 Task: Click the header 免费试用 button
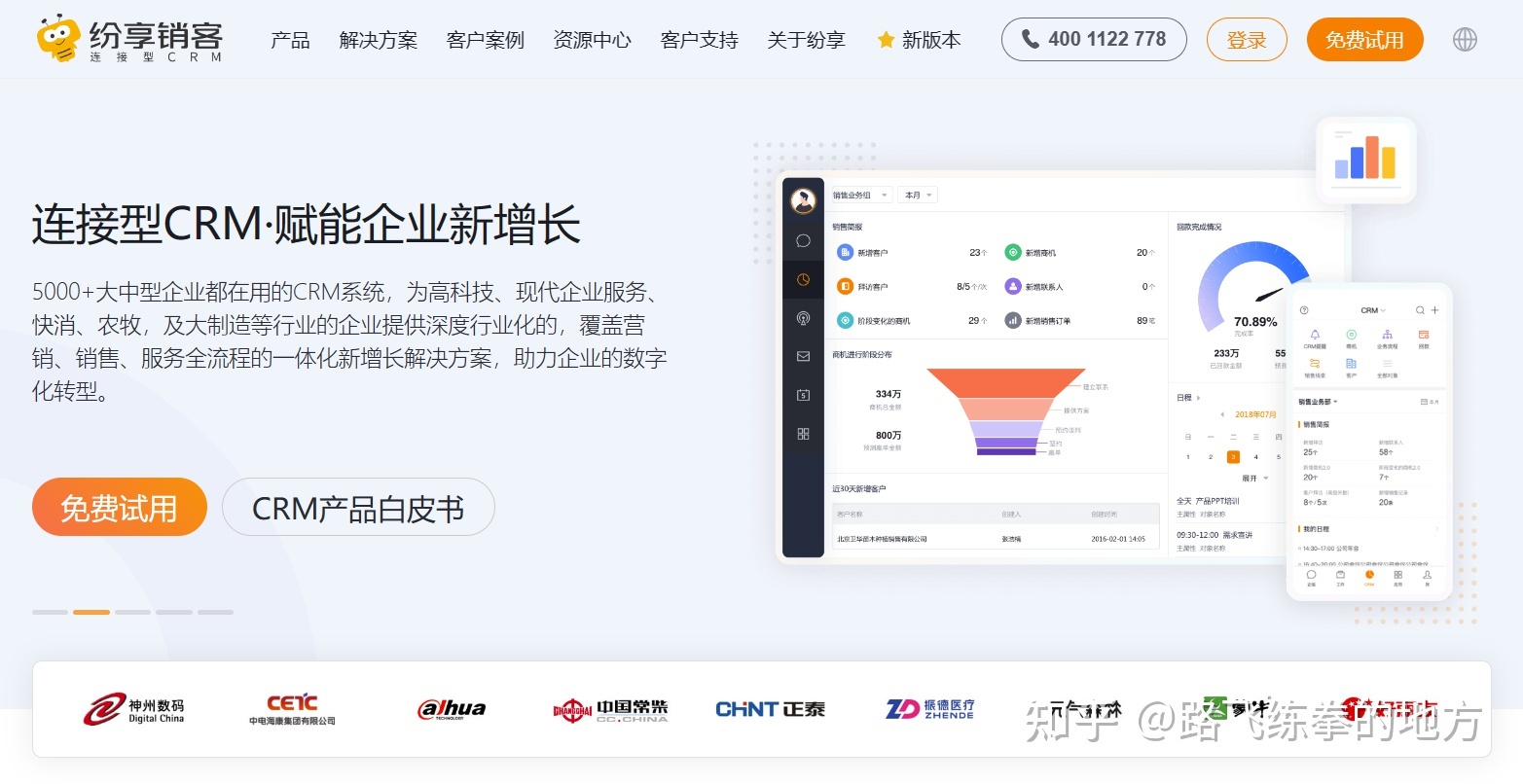tap(1364, 40)
